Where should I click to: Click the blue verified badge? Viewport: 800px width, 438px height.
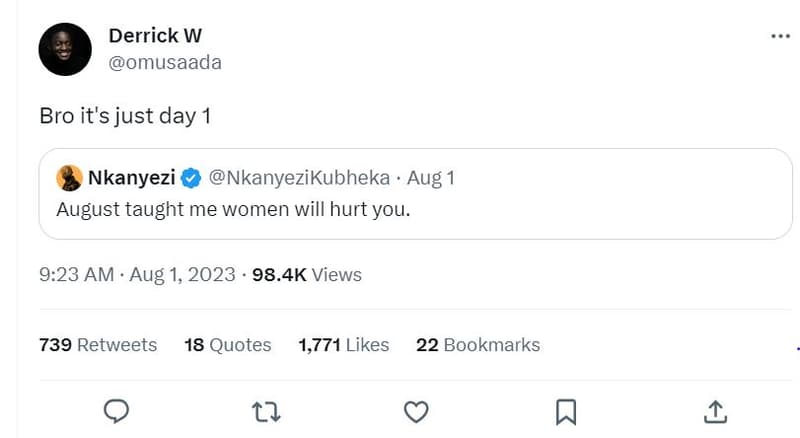[x=191, y=178]
